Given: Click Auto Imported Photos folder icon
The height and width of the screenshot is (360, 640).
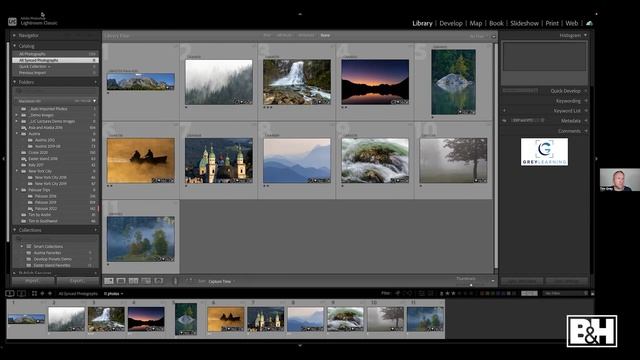Looking at the screenshot, I should (24, 109).
